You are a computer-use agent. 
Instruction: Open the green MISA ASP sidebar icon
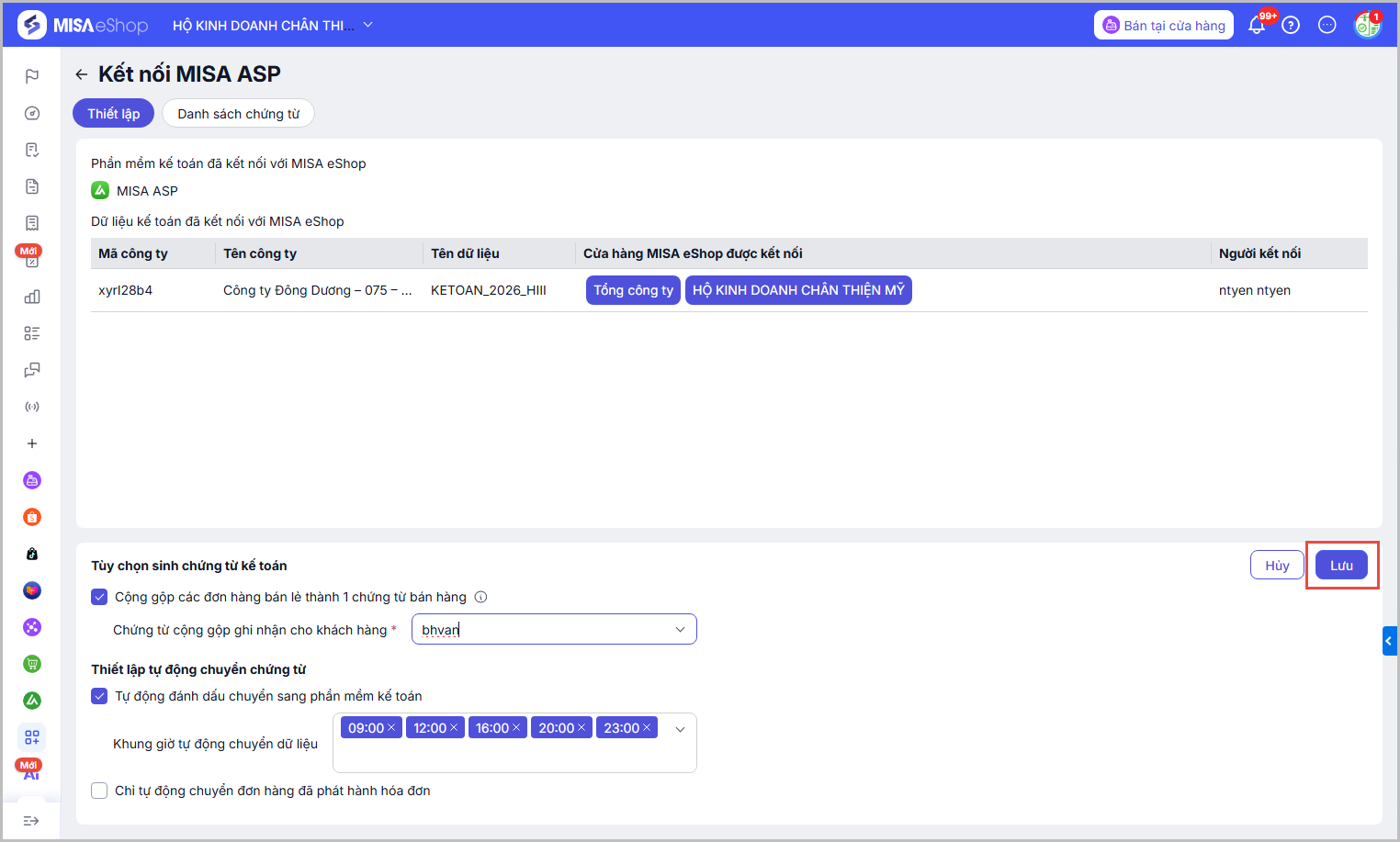pos(32,701)
